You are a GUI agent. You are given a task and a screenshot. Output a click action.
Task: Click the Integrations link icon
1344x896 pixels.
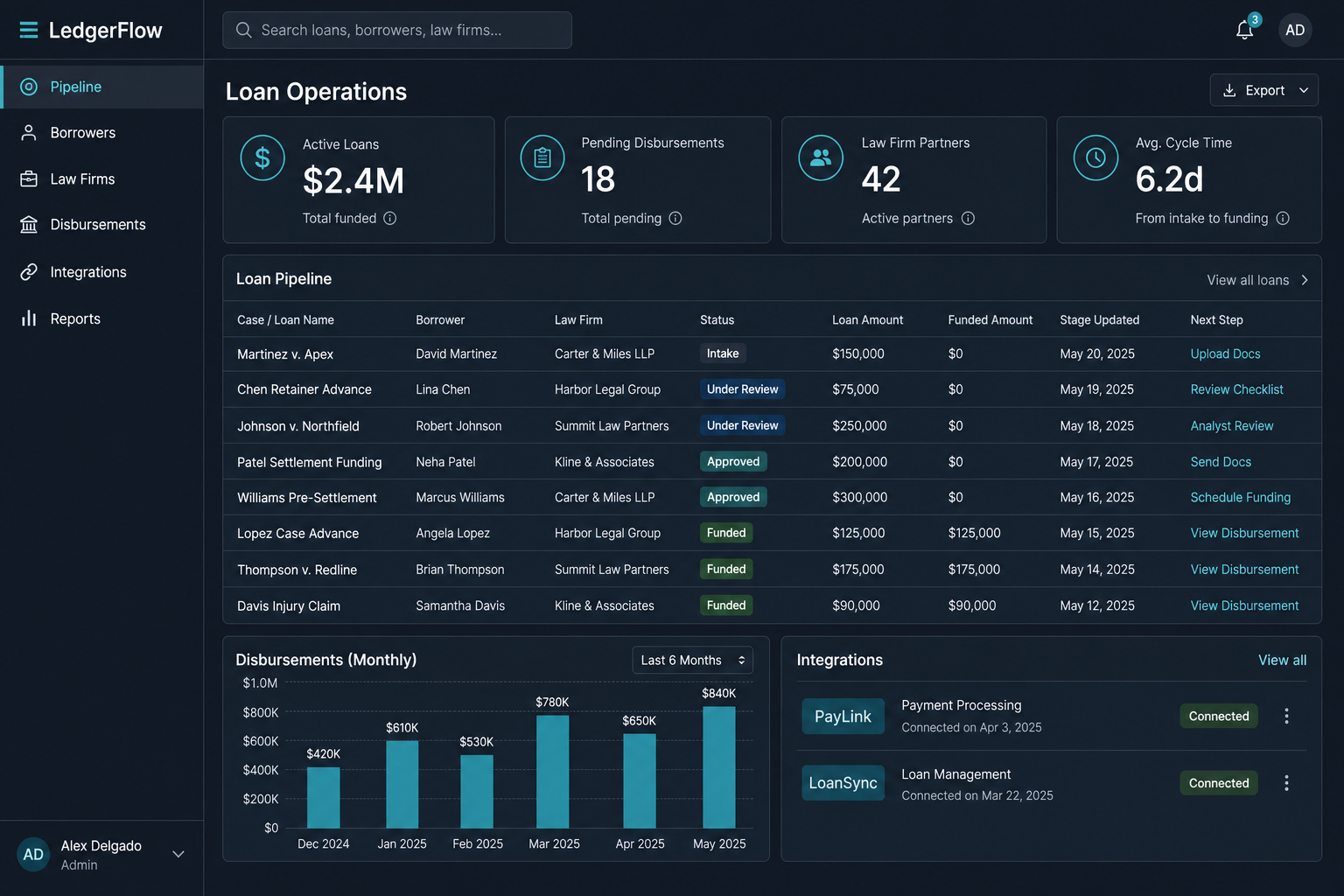click(x=29, y=272)
